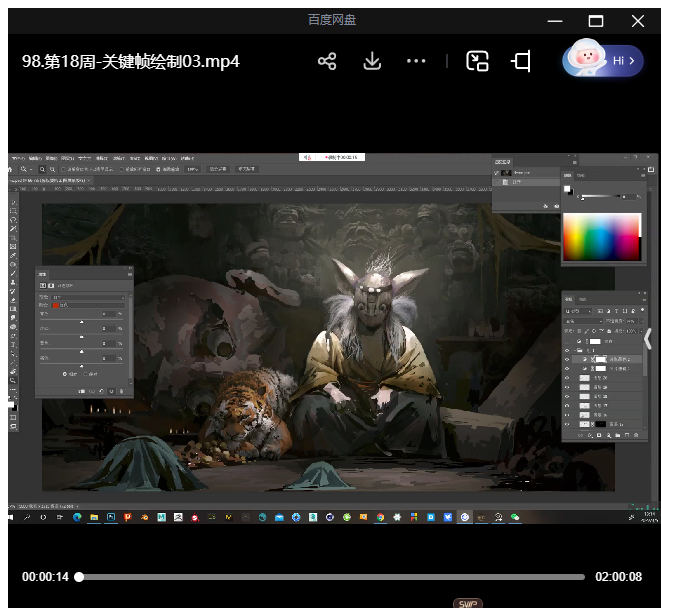Switch to mini picture-in-picture window mode

(x=477, y=61)
